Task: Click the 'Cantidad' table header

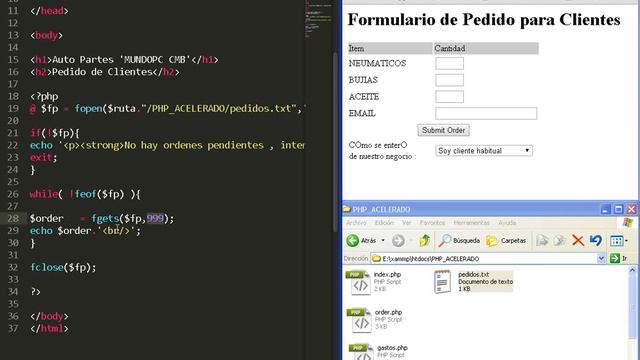Action: tap(450, 48)
